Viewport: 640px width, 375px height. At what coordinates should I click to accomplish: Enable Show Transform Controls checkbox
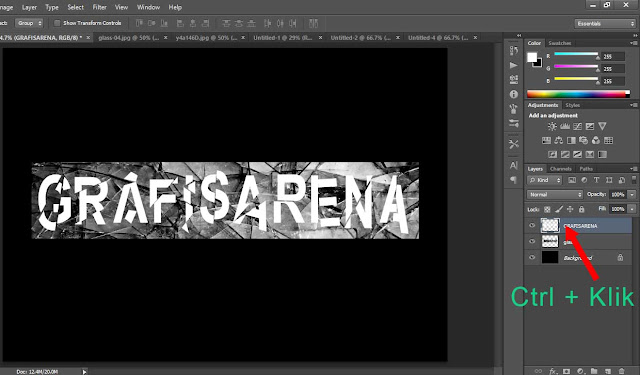(57, 23)
